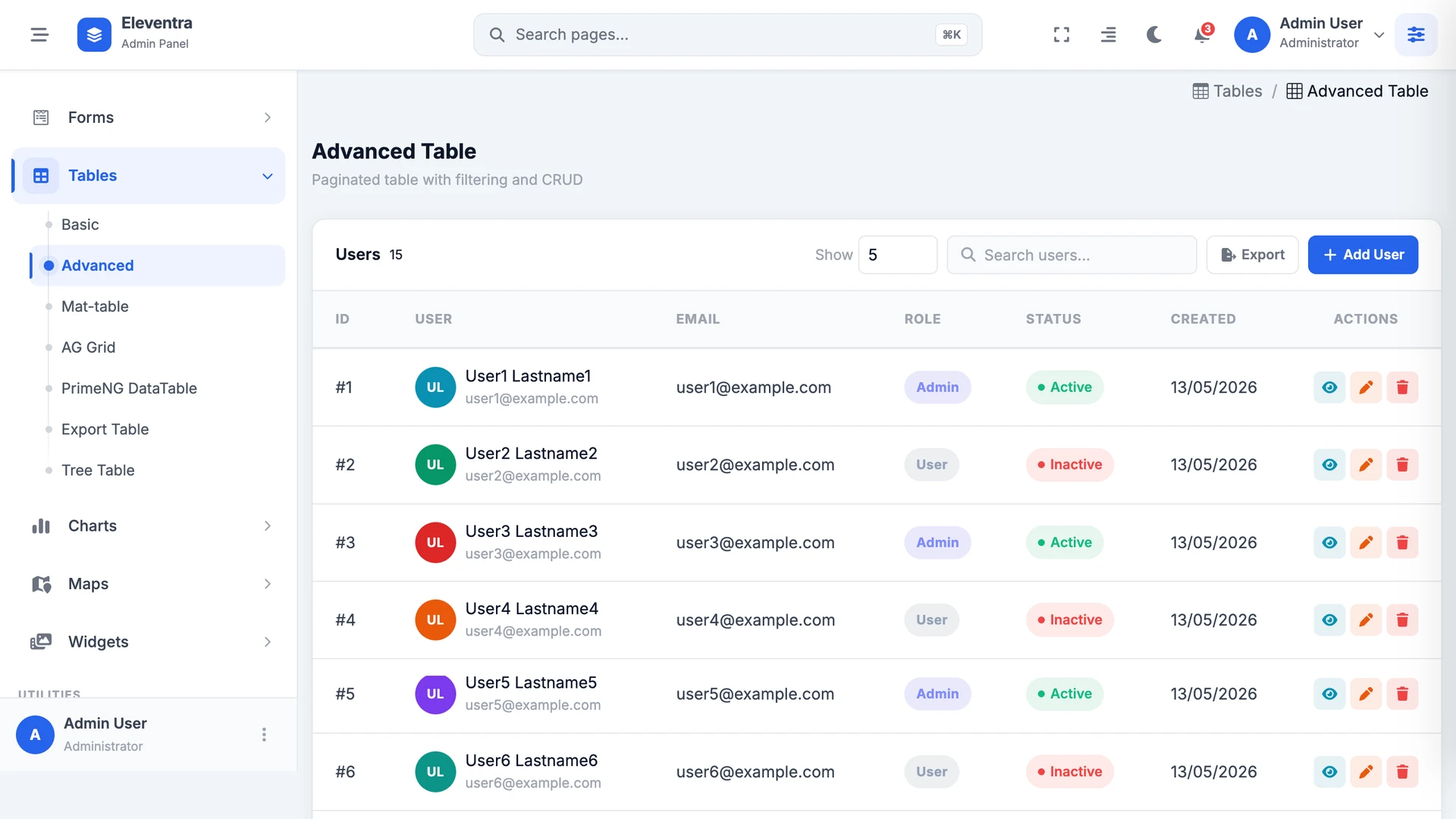View User4 Lastname4 details eye icon

[x=1329, y=620]
